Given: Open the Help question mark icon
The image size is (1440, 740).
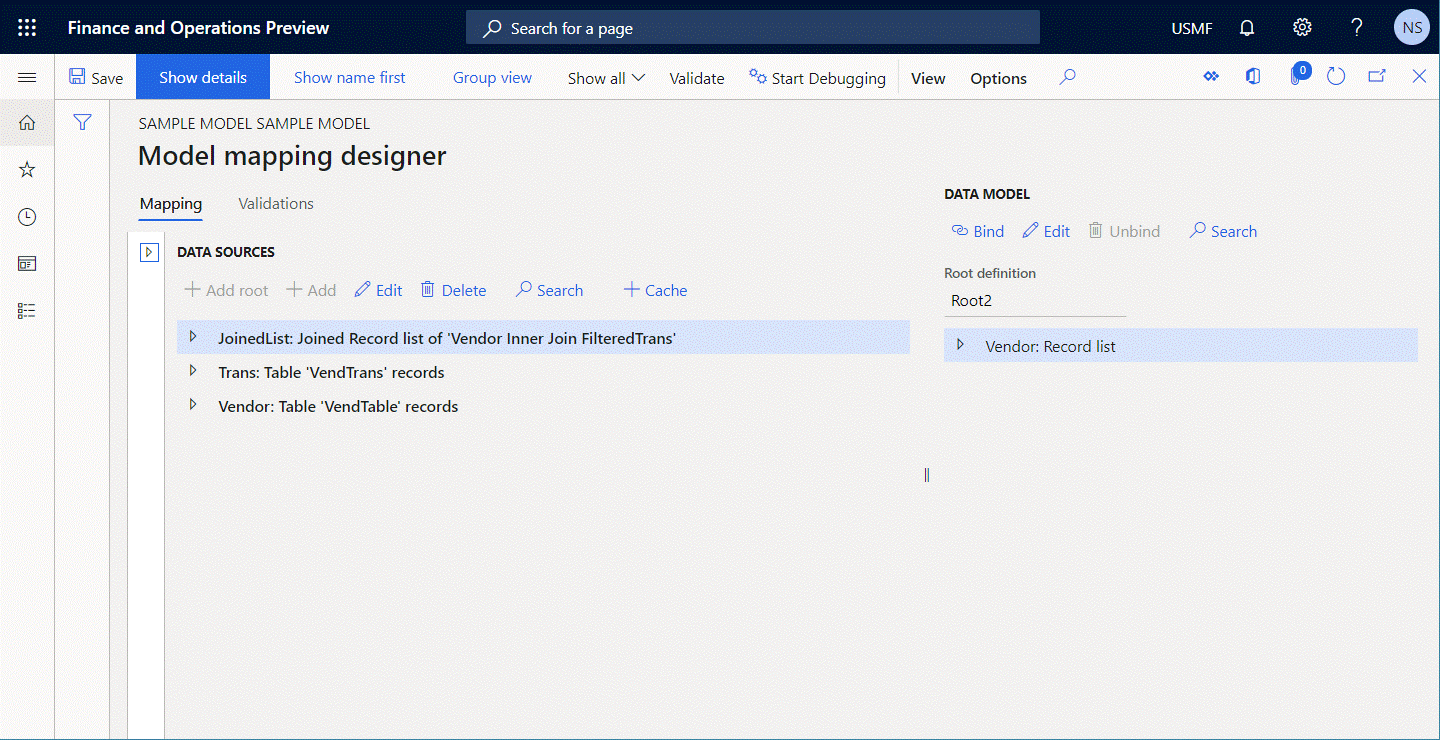Looking at the screenshot, I should tap(1357, 27).
